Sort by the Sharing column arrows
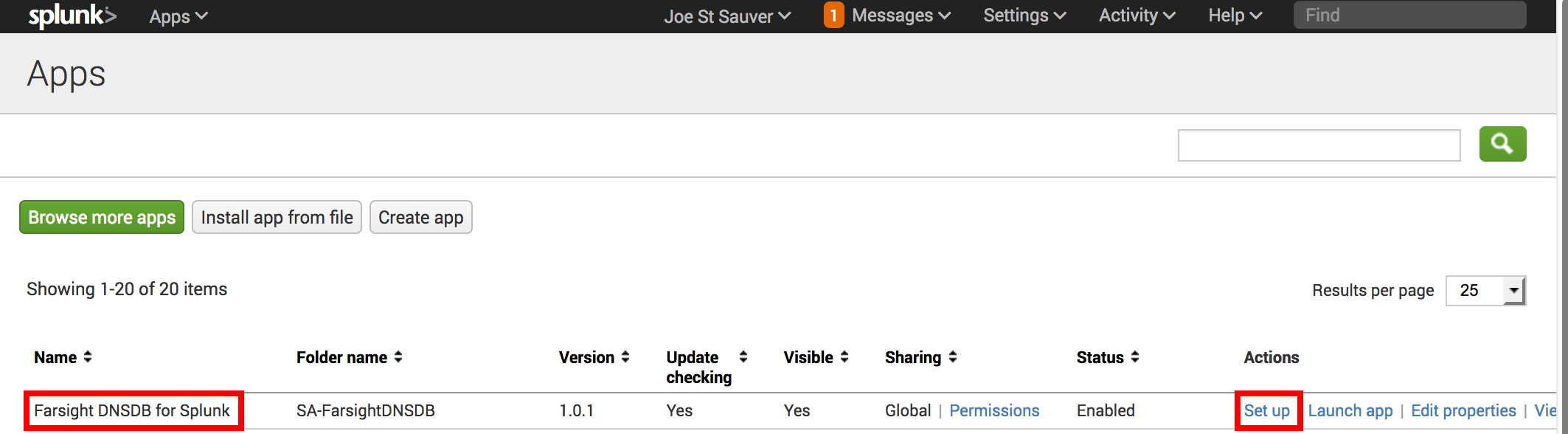The image size is (1568, 434). coord(952,357)
